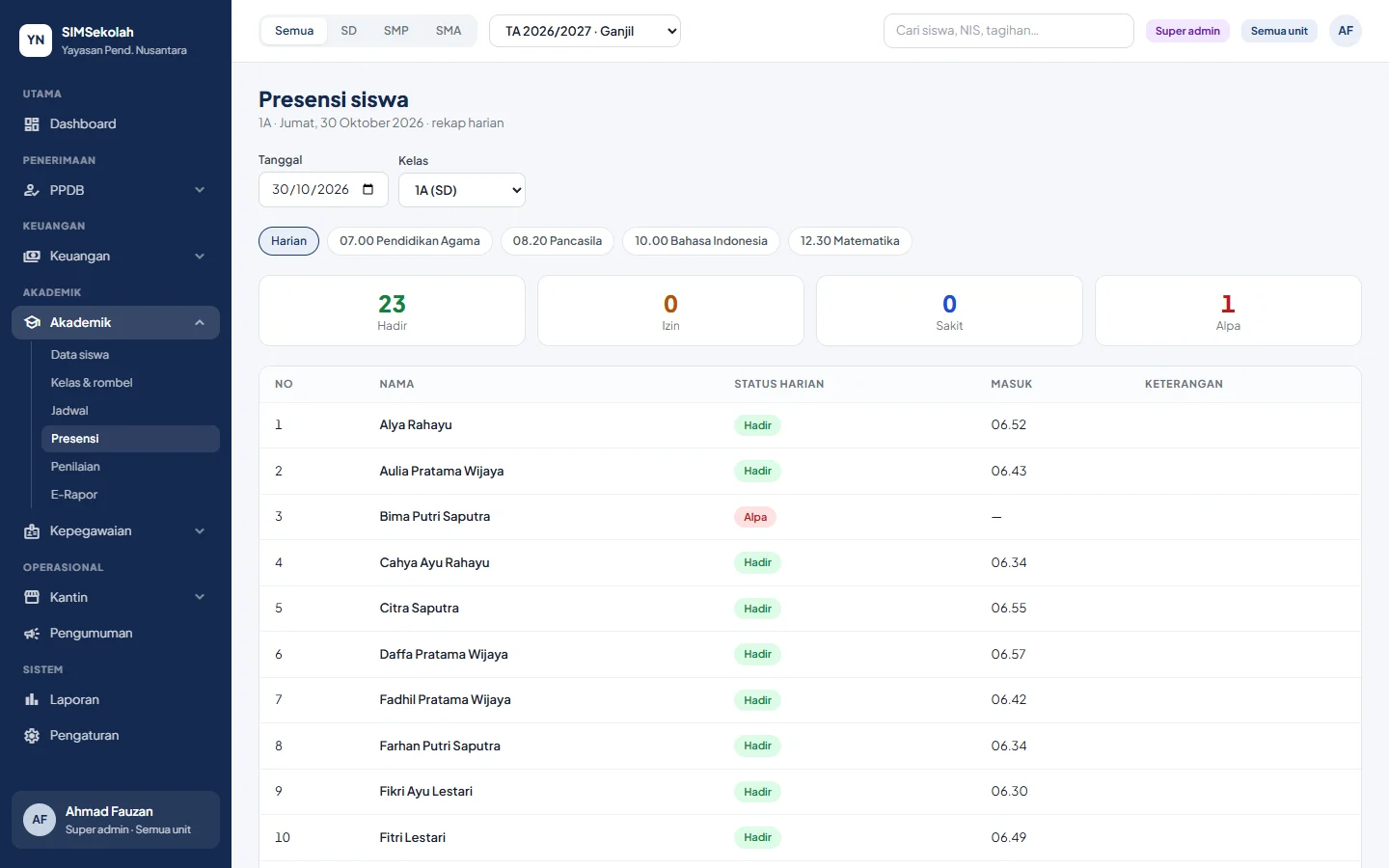Click the Semua unit badge in header
The height and width of the screenshot is (868, 1389).
coord(1279,31)
